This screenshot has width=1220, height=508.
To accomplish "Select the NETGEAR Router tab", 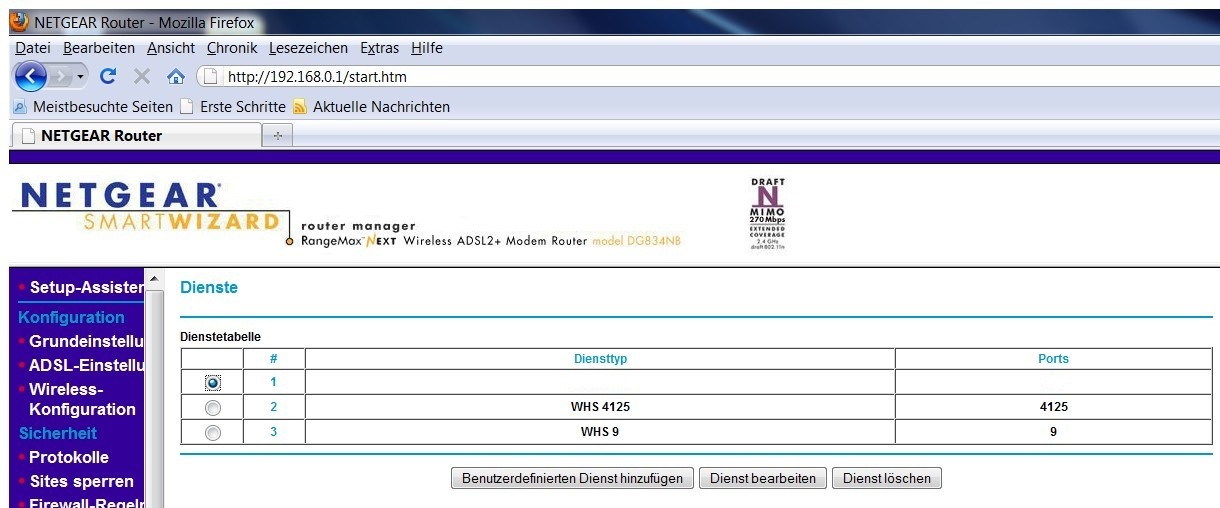I will [135, 136].
